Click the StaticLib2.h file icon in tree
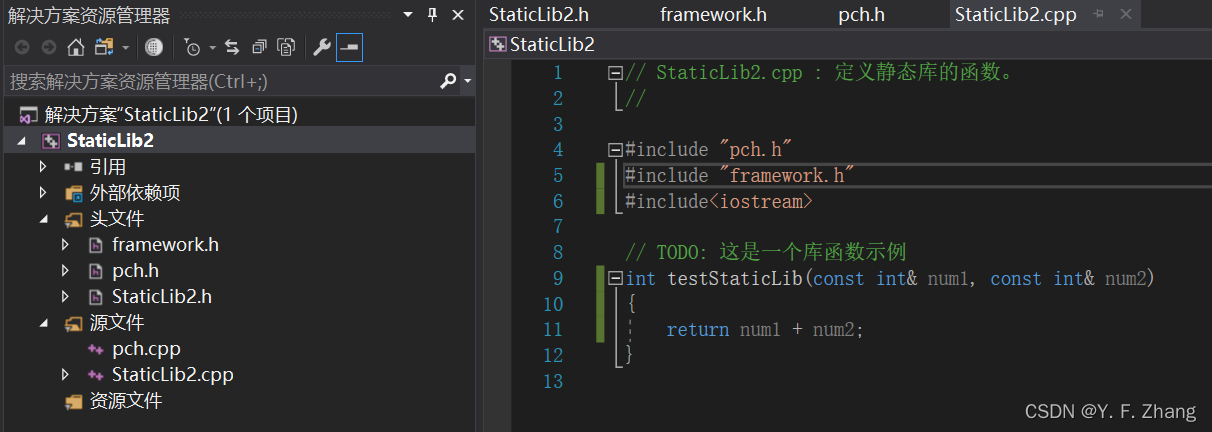Screen dimensions: 1212x432 coord(95,297)
